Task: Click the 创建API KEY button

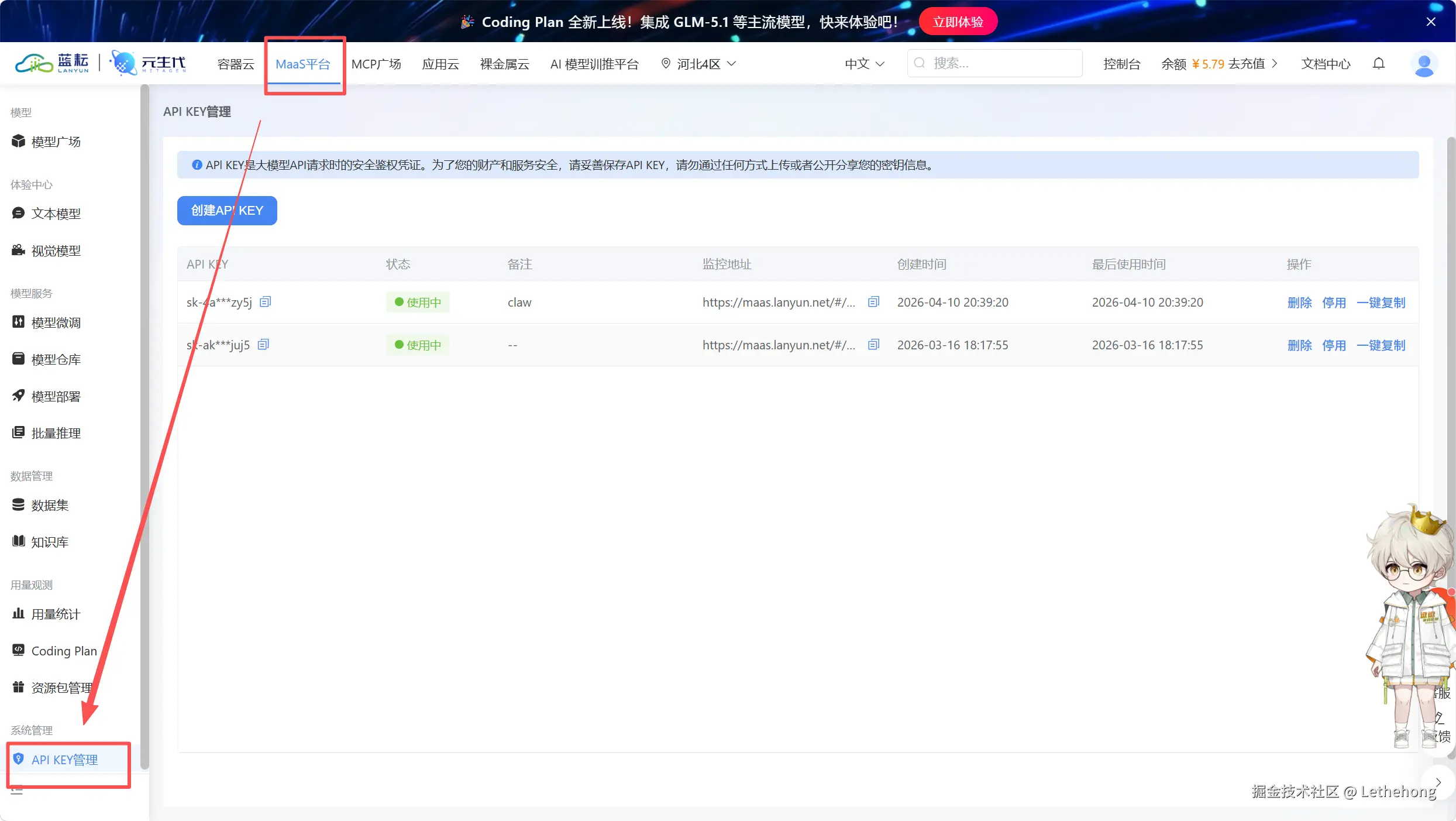Action: click(227, 211)
